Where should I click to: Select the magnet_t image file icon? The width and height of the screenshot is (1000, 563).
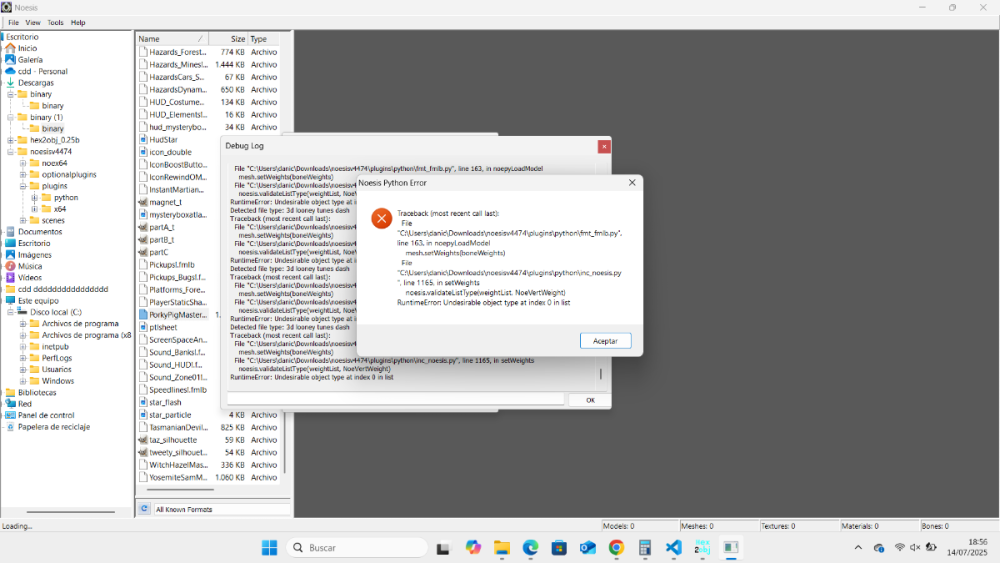(142, 202)
